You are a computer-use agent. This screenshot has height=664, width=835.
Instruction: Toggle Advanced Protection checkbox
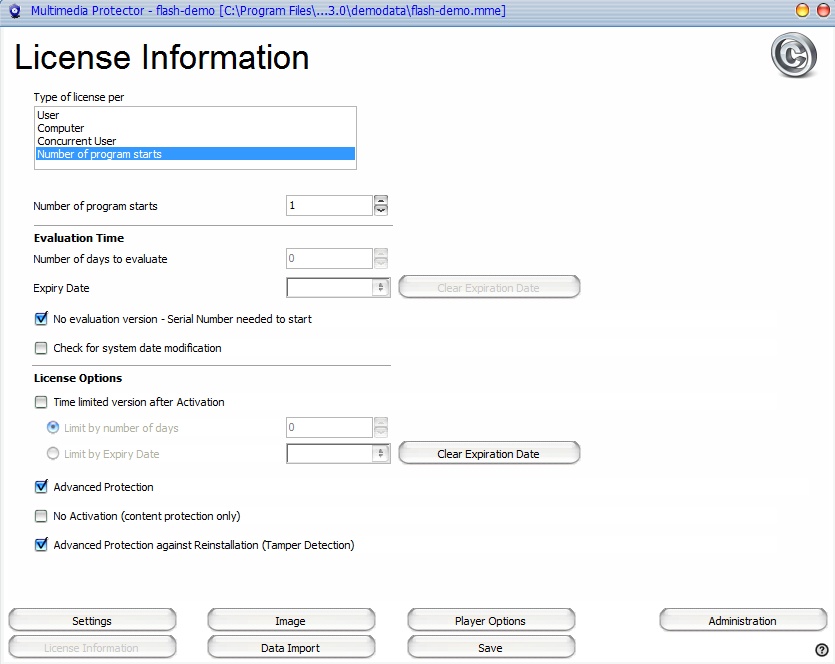(x=41, y=487)
